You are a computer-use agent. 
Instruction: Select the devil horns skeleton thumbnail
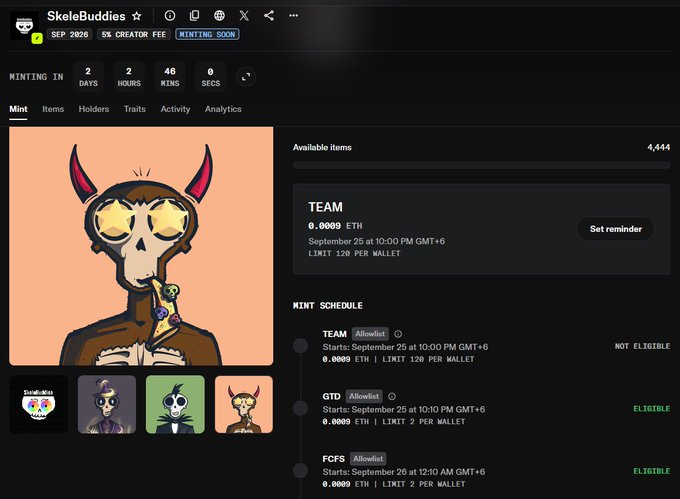coord(244,404)
